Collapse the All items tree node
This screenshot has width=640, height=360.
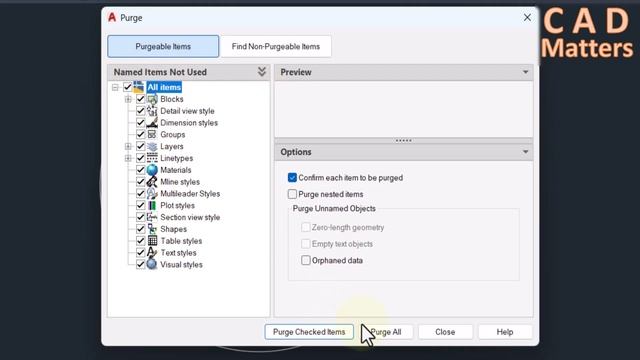pos(115,87)
